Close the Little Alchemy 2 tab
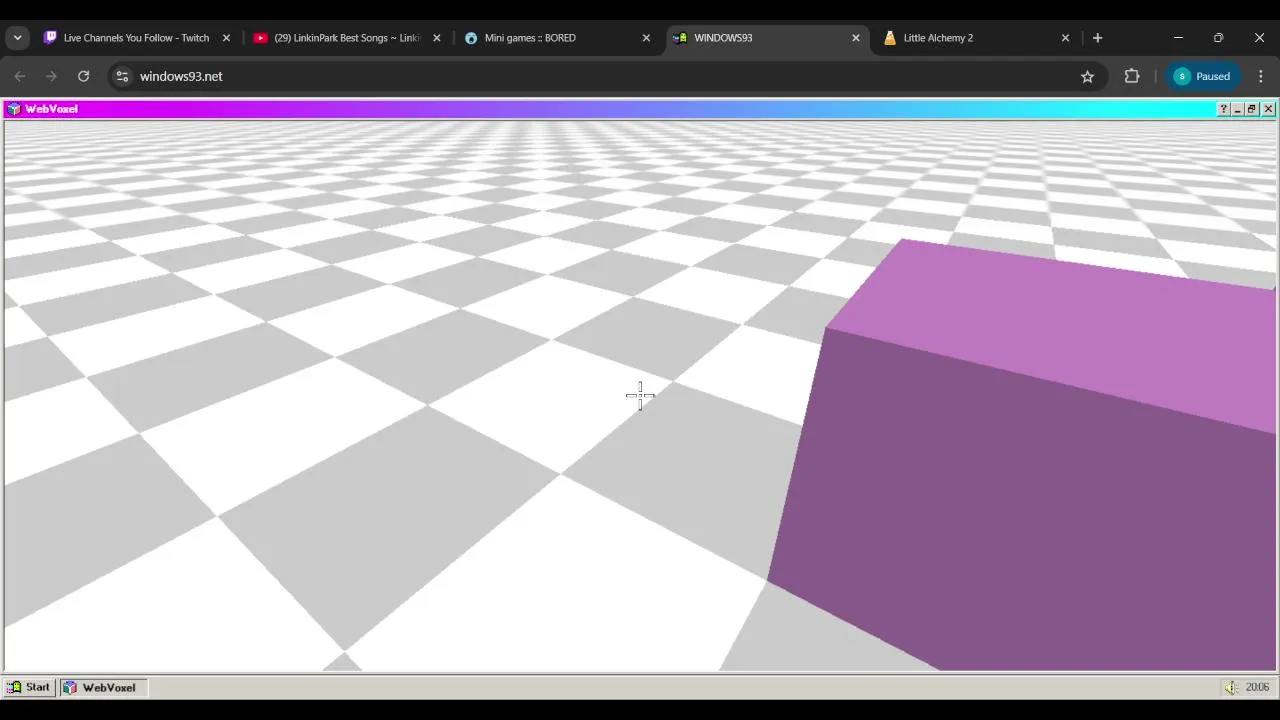The height and width of the screenshot is (720, 1280). tap(1065, 38)
